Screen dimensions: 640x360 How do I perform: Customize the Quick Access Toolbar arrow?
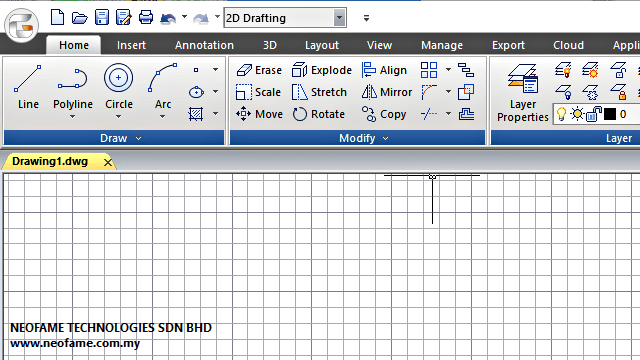click(x=366, y=18)
